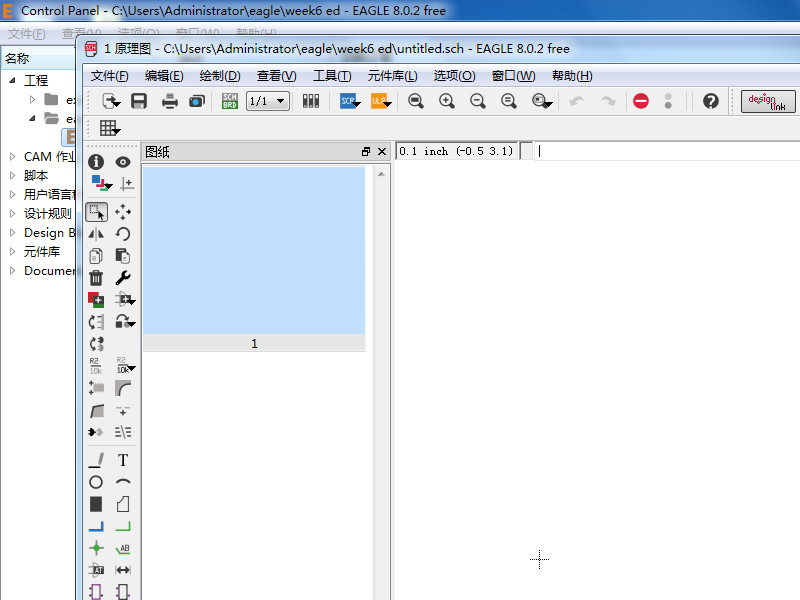Screen dimensions: 800x600
Task: Click the Zoom to fit icon
Action: pos(416,101)
